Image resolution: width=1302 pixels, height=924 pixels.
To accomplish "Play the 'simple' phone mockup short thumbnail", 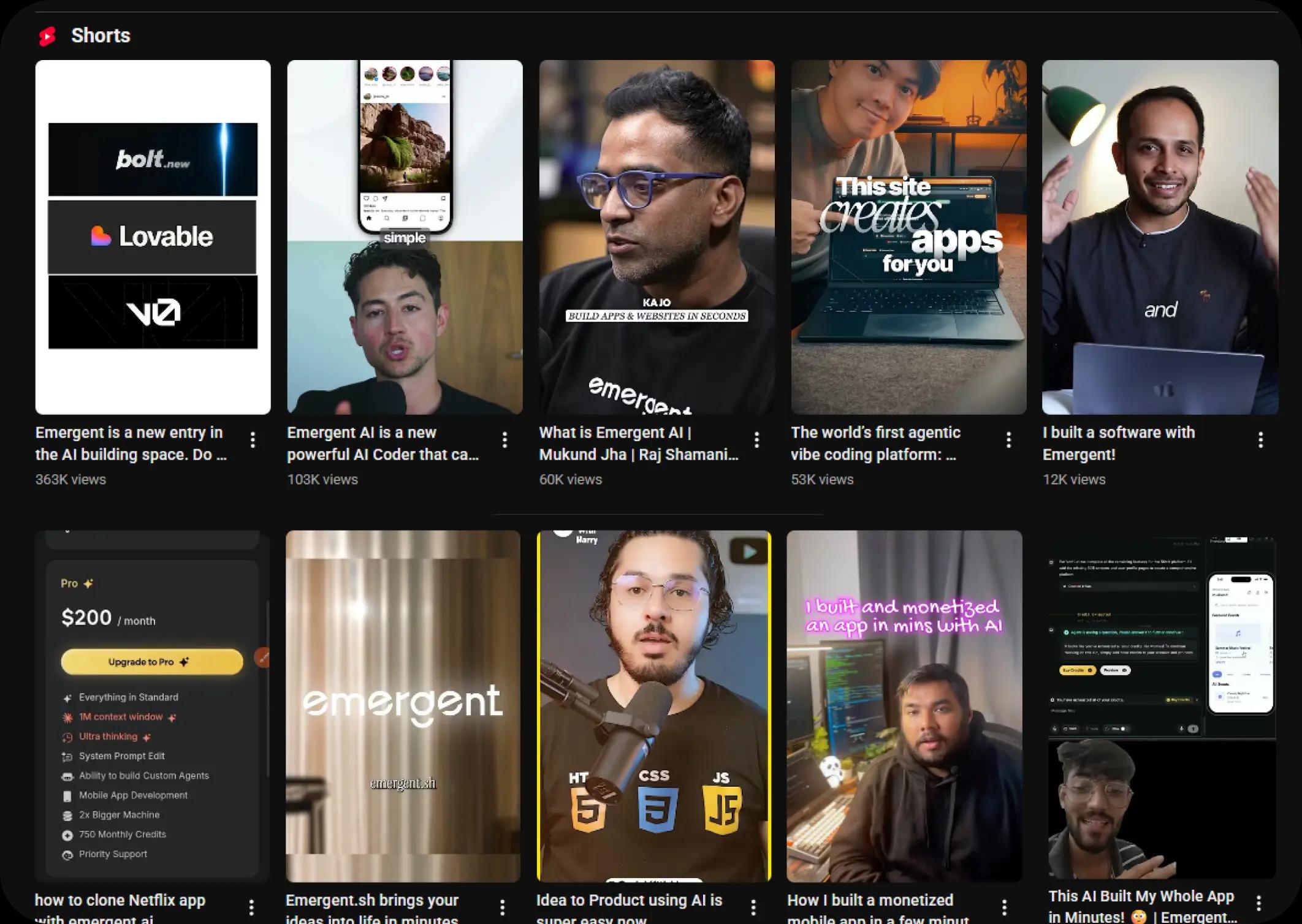I will [405, 237].
